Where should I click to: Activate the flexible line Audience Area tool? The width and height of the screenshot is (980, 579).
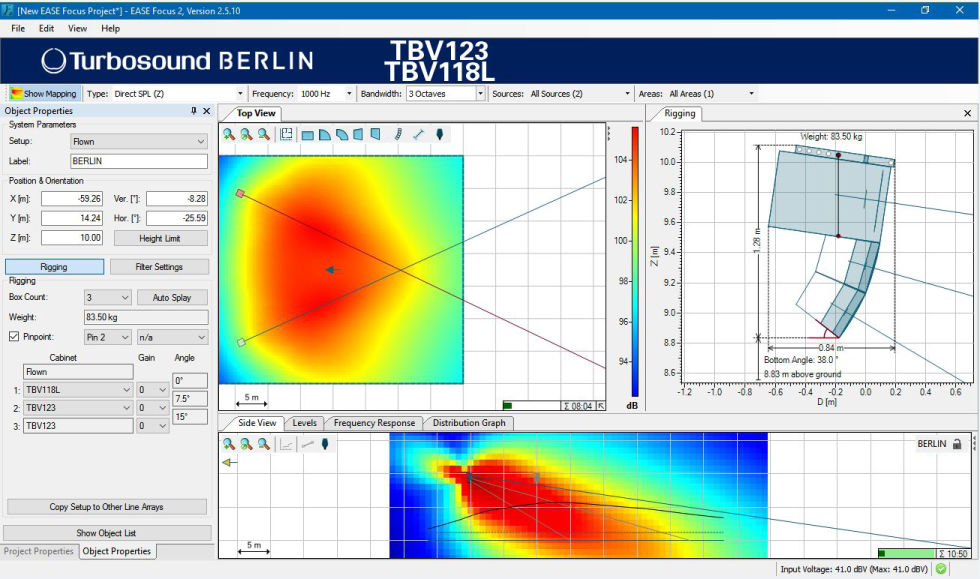pyautogui.click(x=396, y=134)
